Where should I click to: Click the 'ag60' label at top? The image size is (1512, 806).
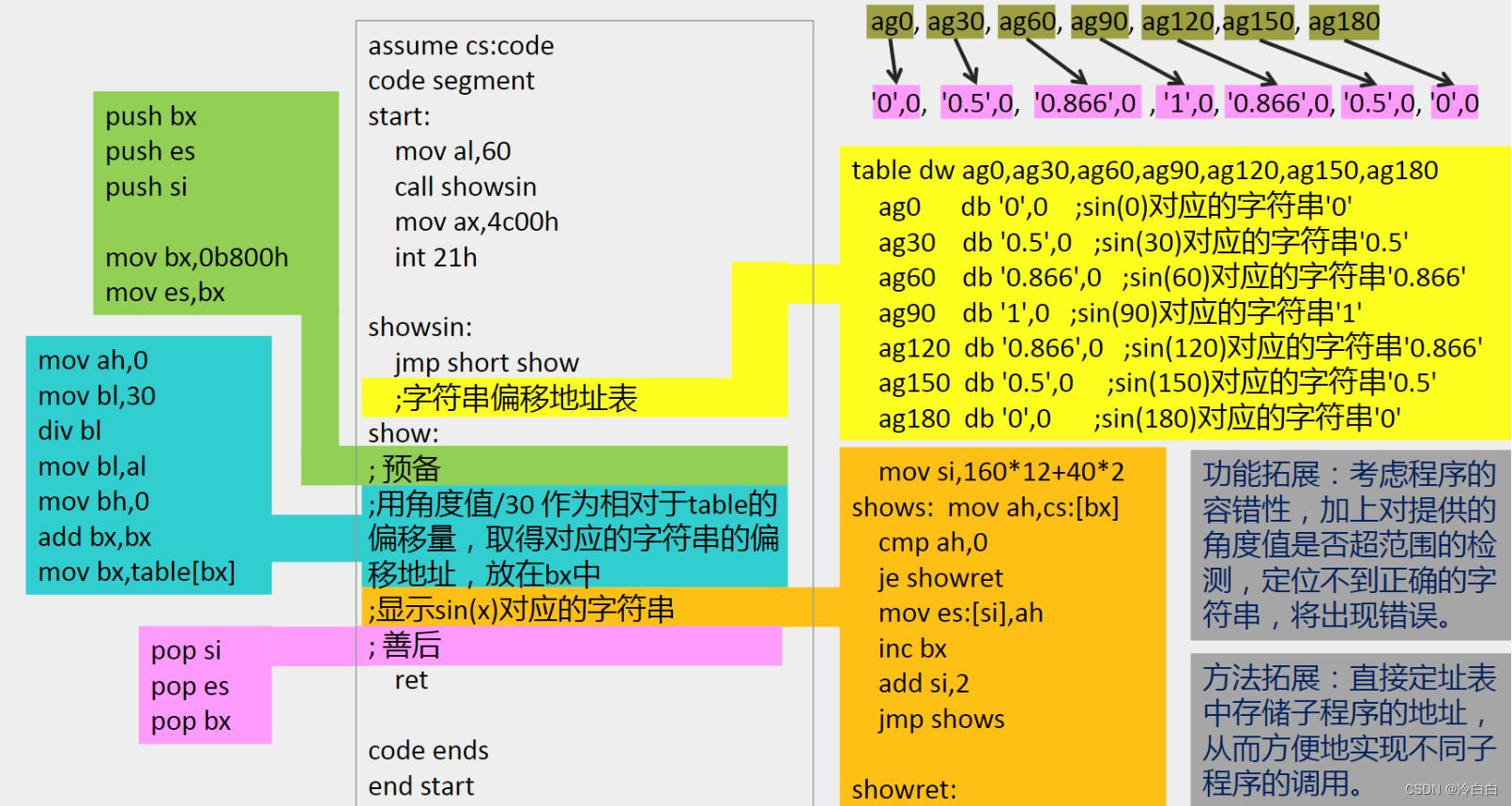tap(1027, 22)
